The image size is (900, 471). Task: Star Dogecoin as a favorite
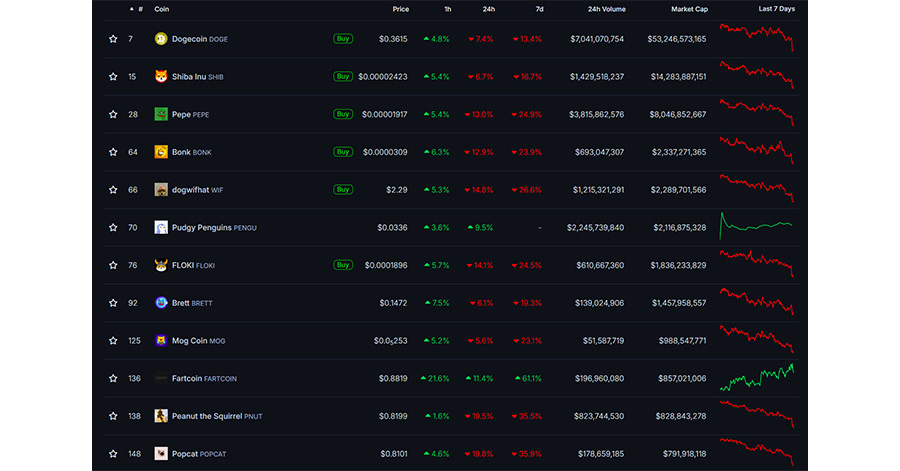[x=113, y=39]
